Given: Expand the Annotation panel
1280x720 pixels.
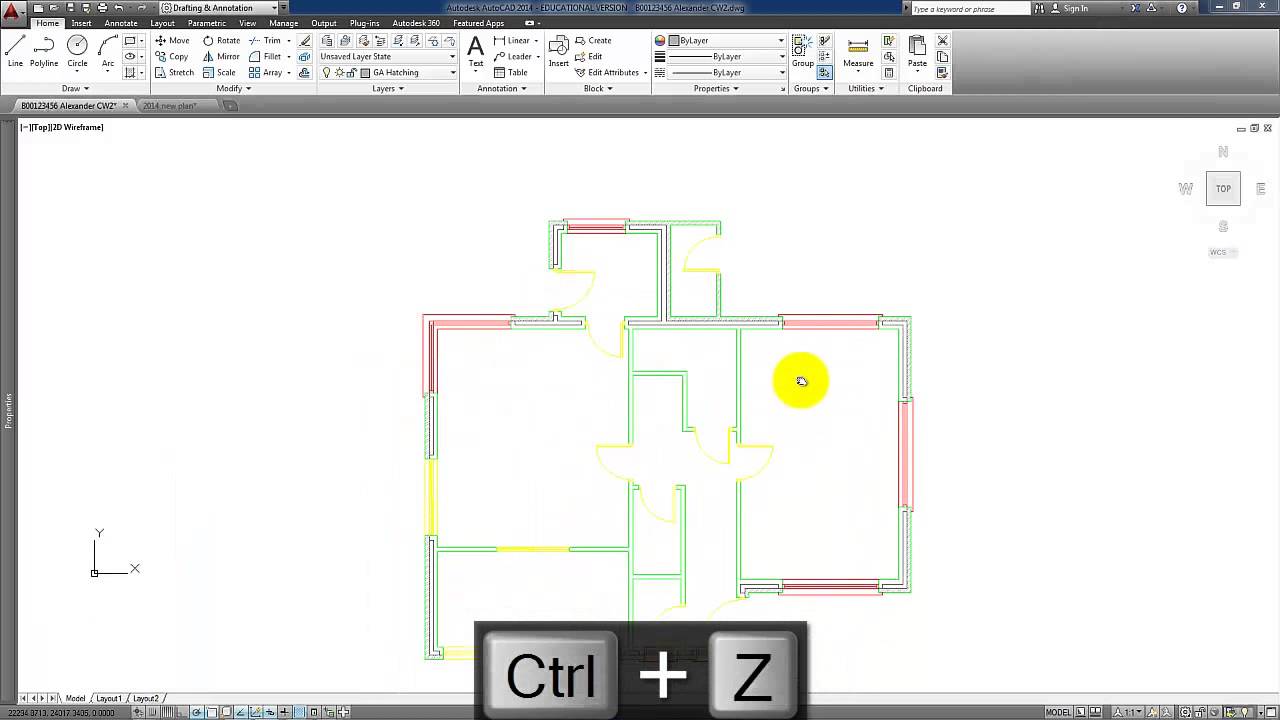Looking at the screenshot, I should click(501, 88).
